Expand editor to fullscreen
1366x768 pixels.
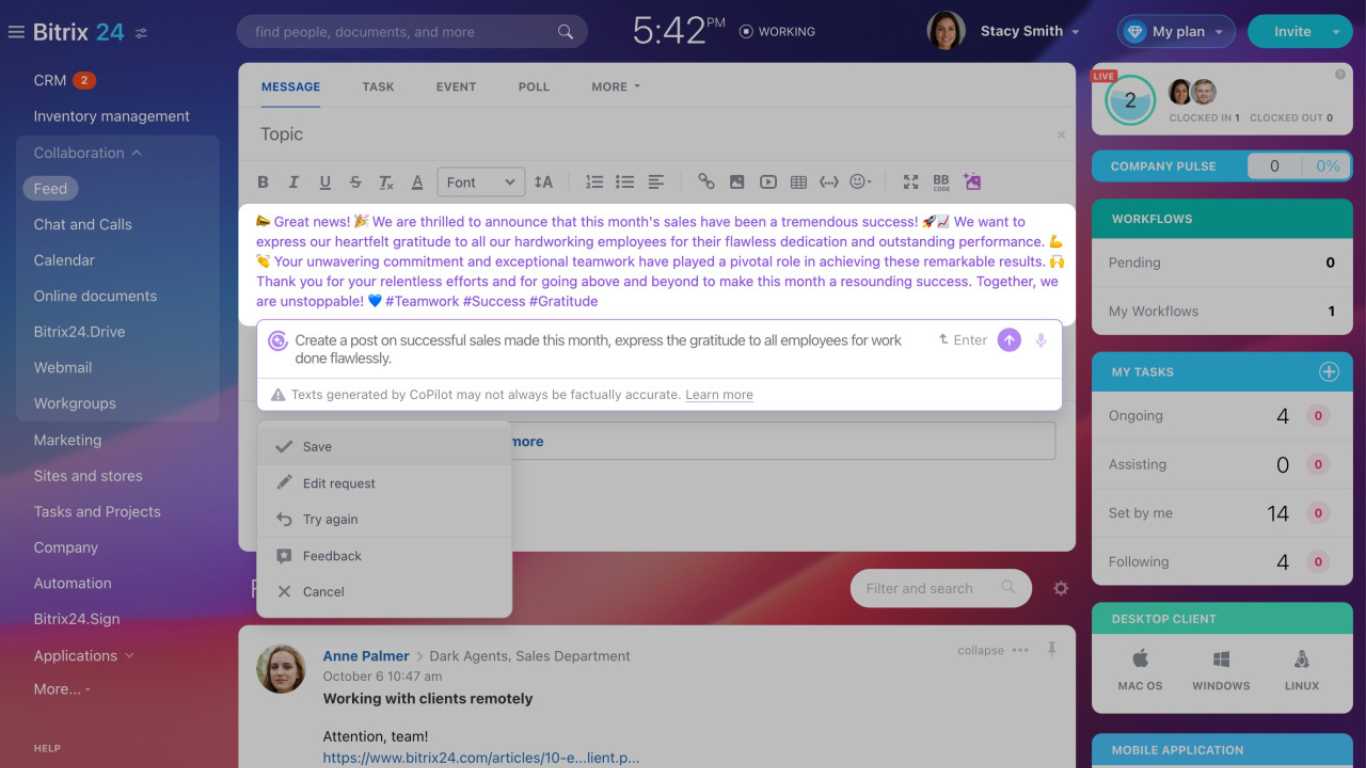[910, 182]
